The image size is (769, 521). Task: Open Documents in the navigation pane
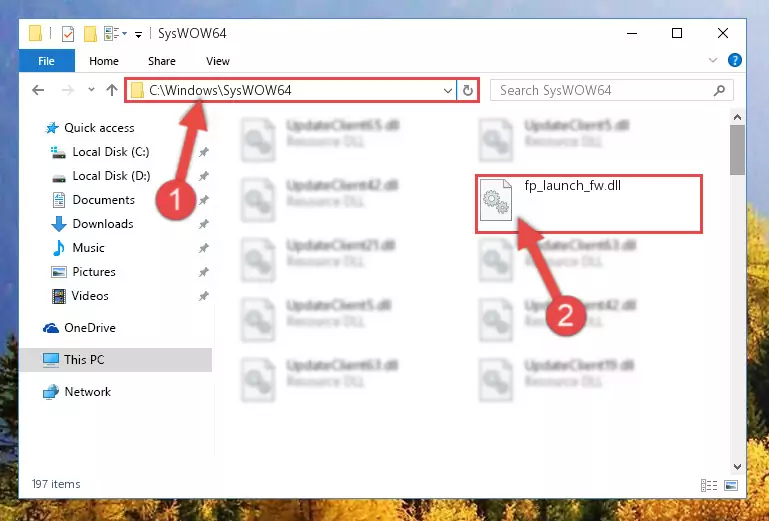[103, 200]
